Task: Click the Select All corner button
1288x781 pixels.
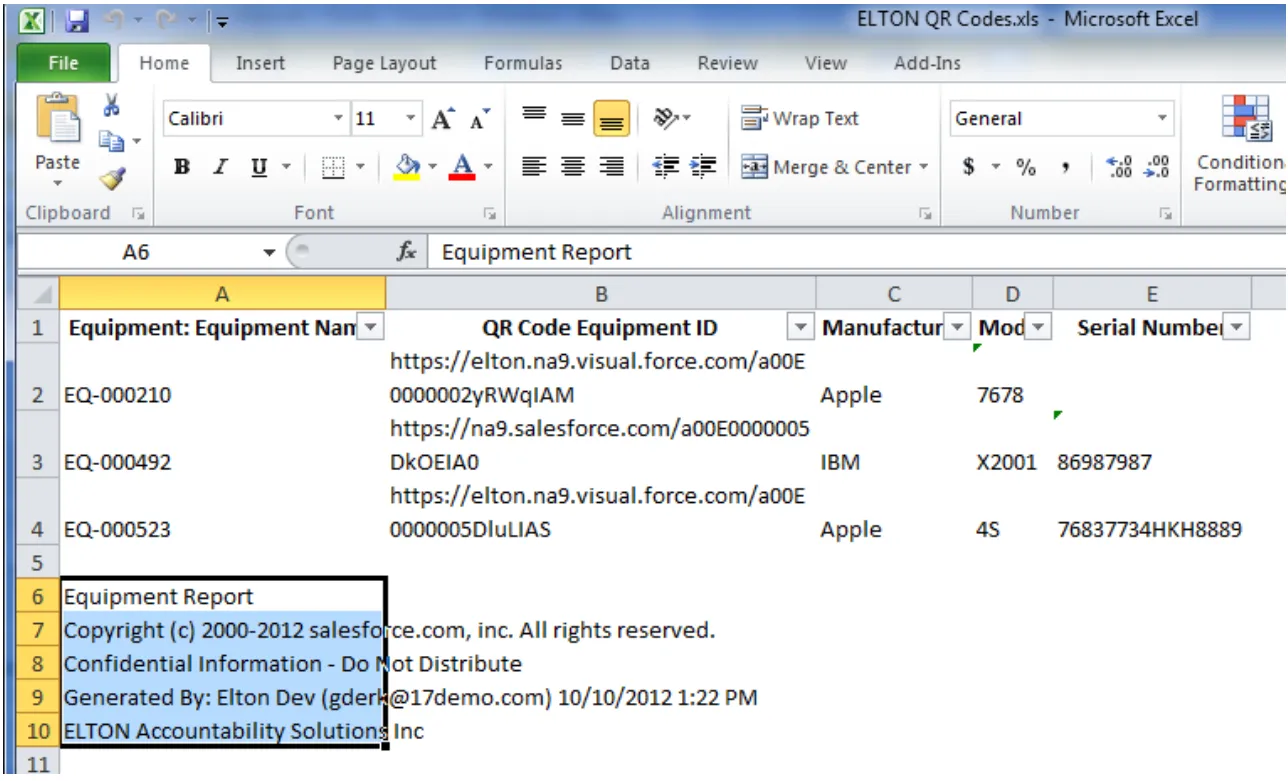Action: pyautogui.click(x=39, y=294)
